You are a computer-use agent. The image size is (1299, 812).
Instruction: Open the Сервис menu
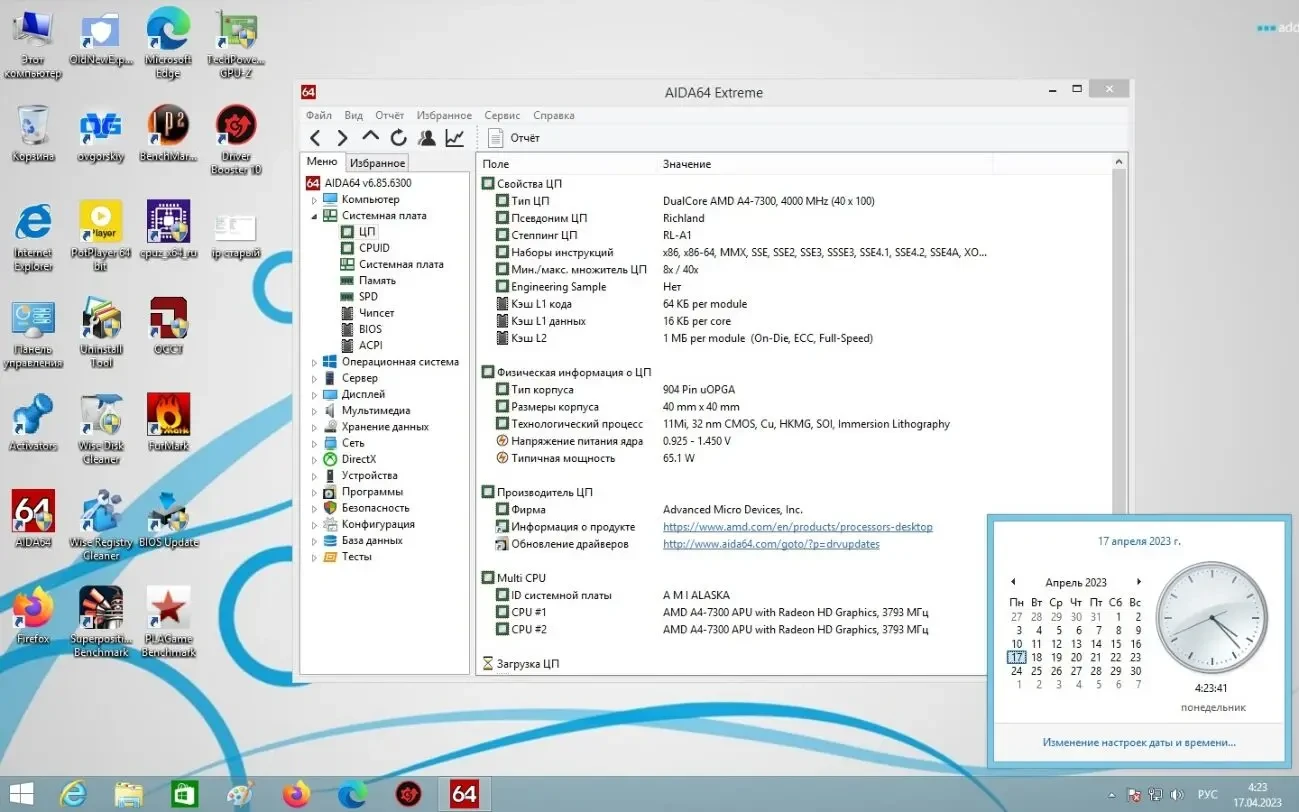(502, 115)
